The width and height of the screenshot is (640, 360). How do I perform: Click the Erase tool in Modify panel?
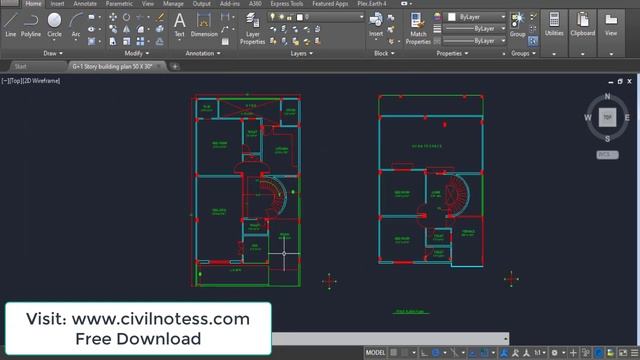pyautogui.click(x=160, y=17)
